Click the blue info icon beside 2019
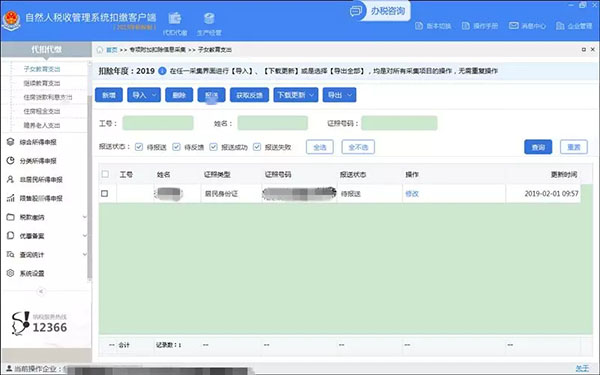Image resolution: width=600 pixels, height=375 pixels. [x=162, y=71]
